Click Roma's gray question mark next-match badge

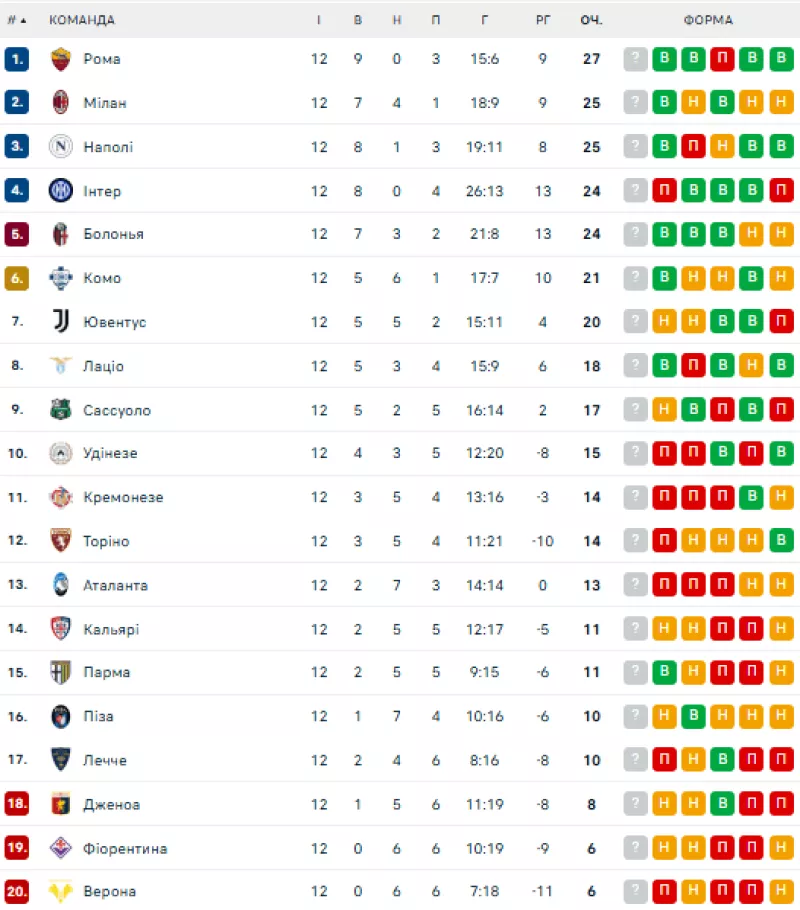635,59
